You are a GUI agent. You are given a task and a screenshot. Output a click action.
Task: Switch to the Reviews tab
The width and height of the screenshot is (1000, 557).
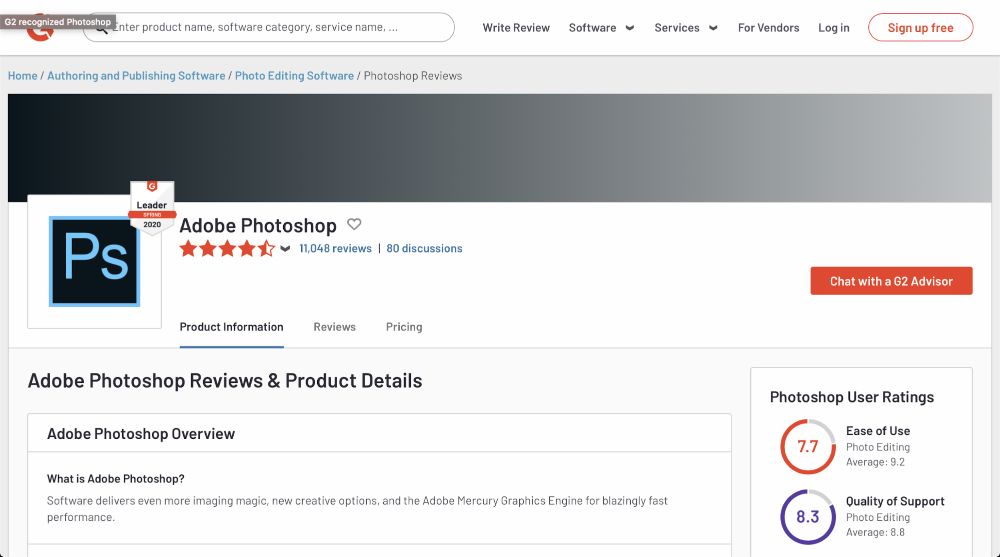pos(334,327)
